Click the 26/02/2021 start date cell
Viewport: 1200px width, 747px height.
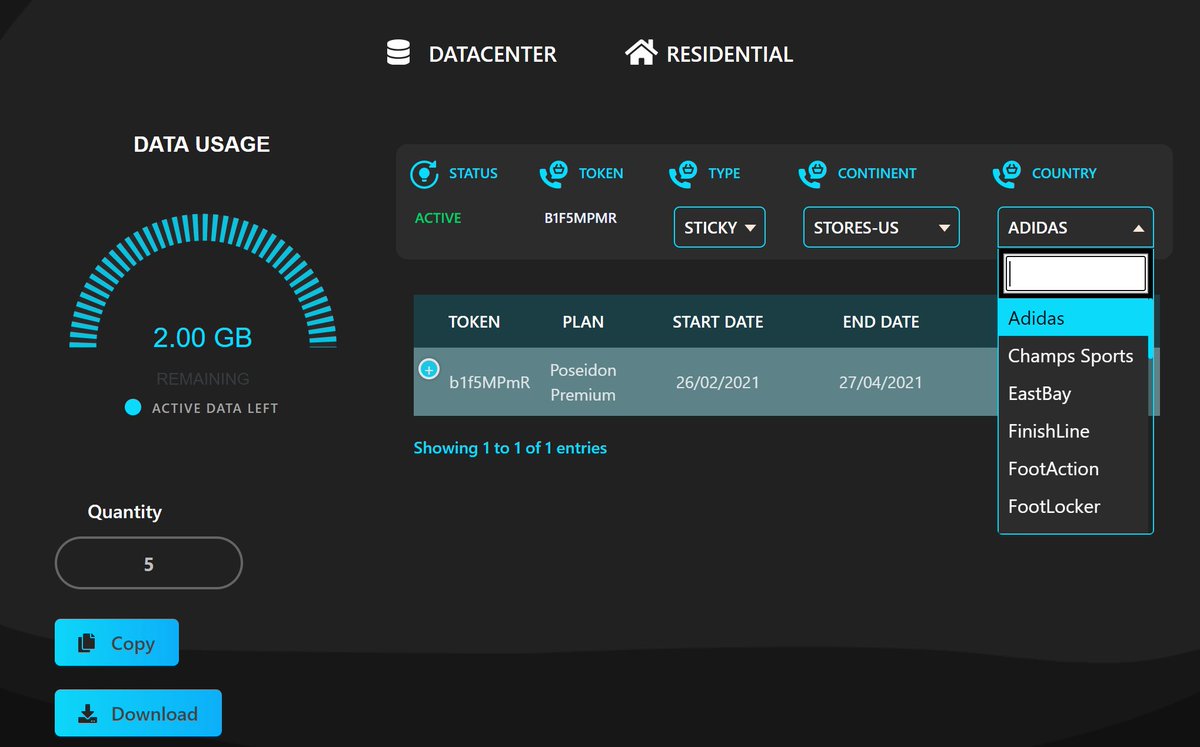coord(718,382)
